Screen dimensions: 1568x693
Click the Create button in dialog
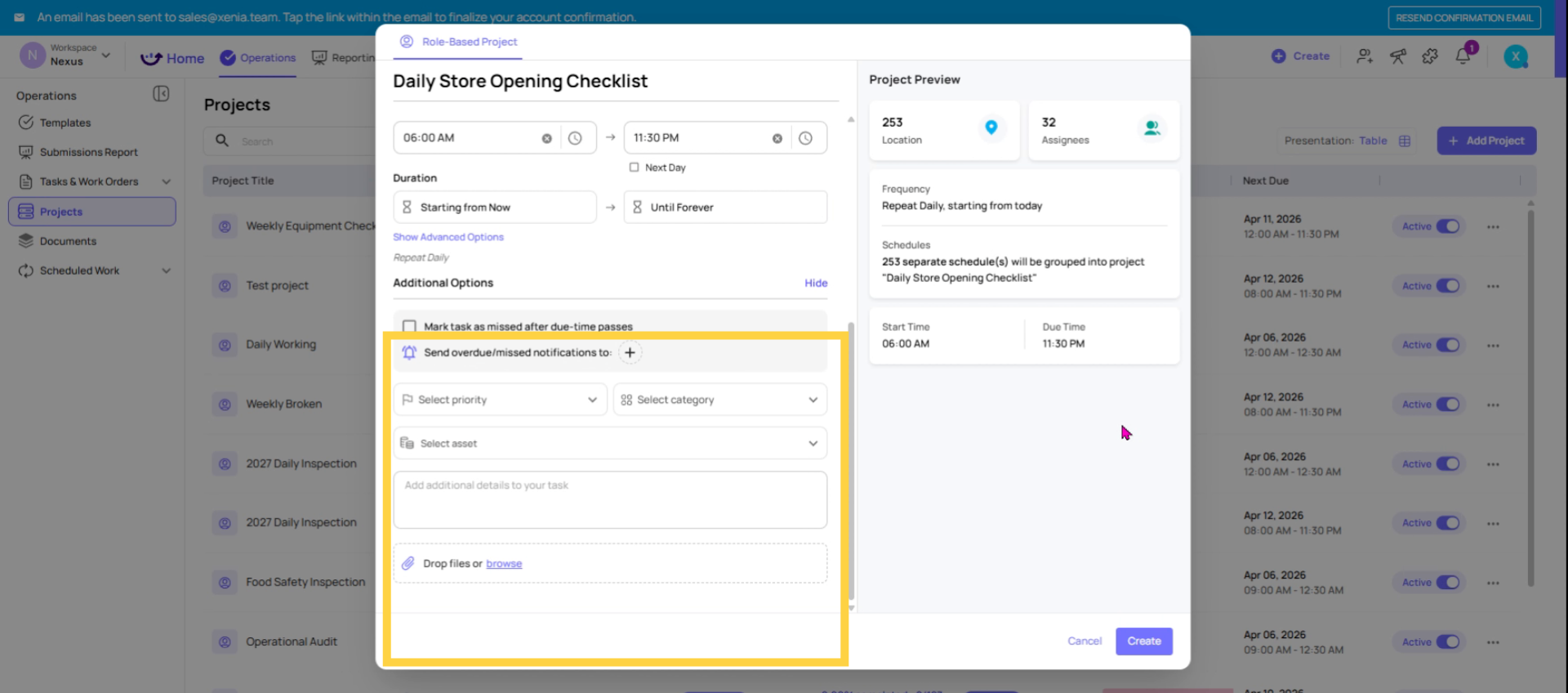click(1143, 642)
